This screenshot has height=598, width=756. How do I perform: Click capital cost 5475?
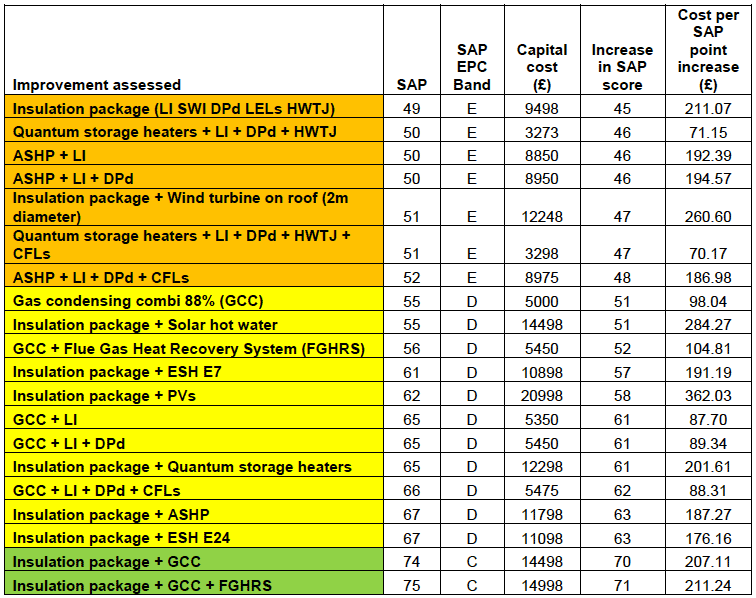tap(542, 490)
